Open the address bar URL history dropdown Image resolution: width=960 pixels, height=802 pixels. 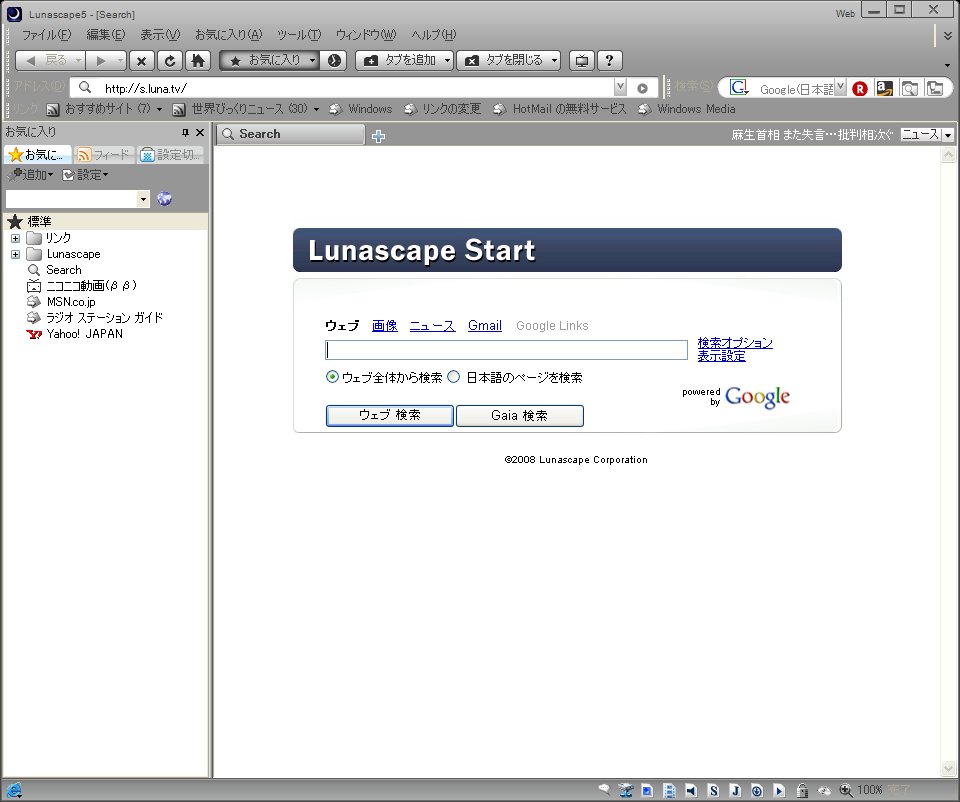coord(620,87)
